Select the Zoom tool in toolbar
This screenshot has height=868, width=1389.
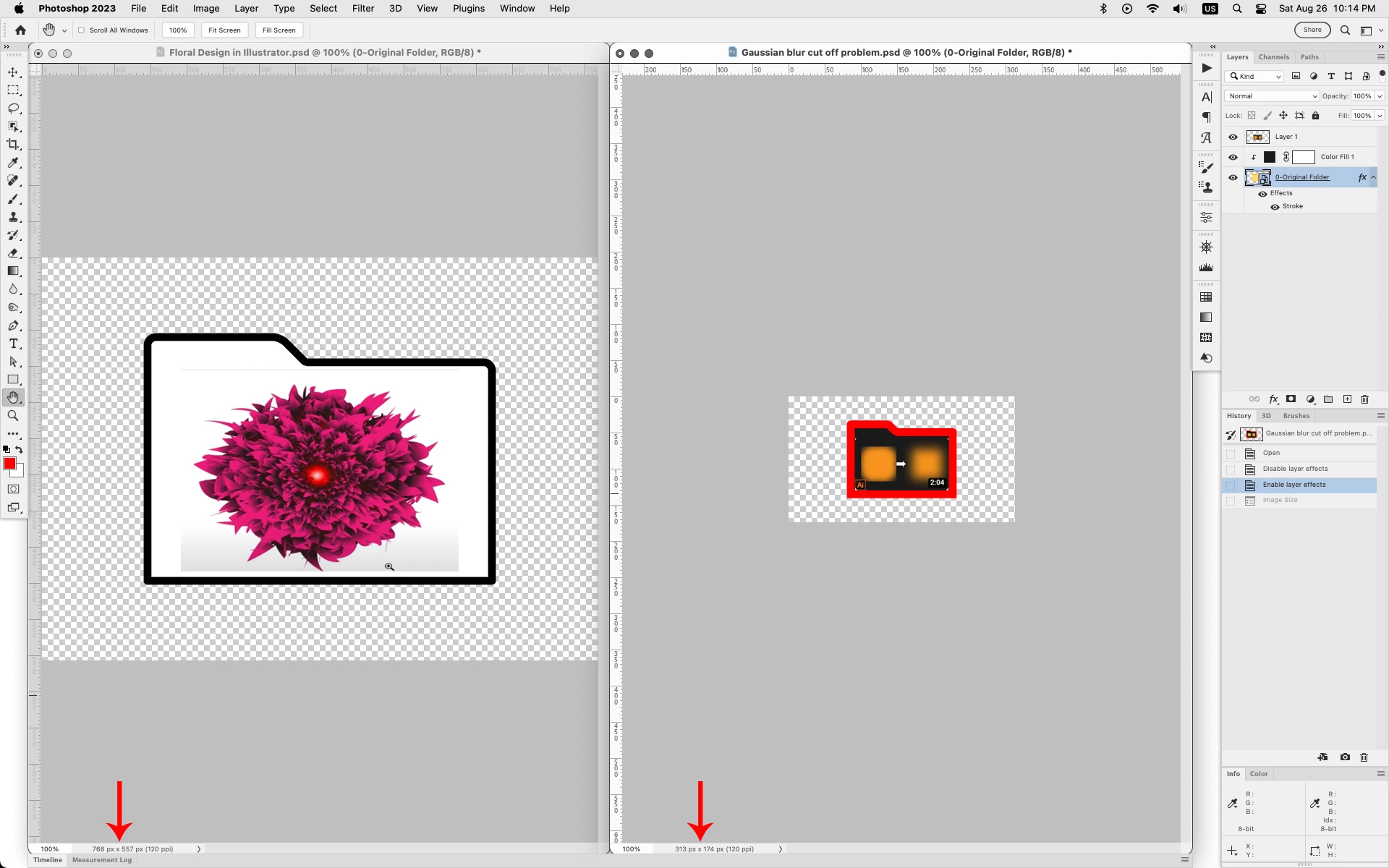point(13,416)
